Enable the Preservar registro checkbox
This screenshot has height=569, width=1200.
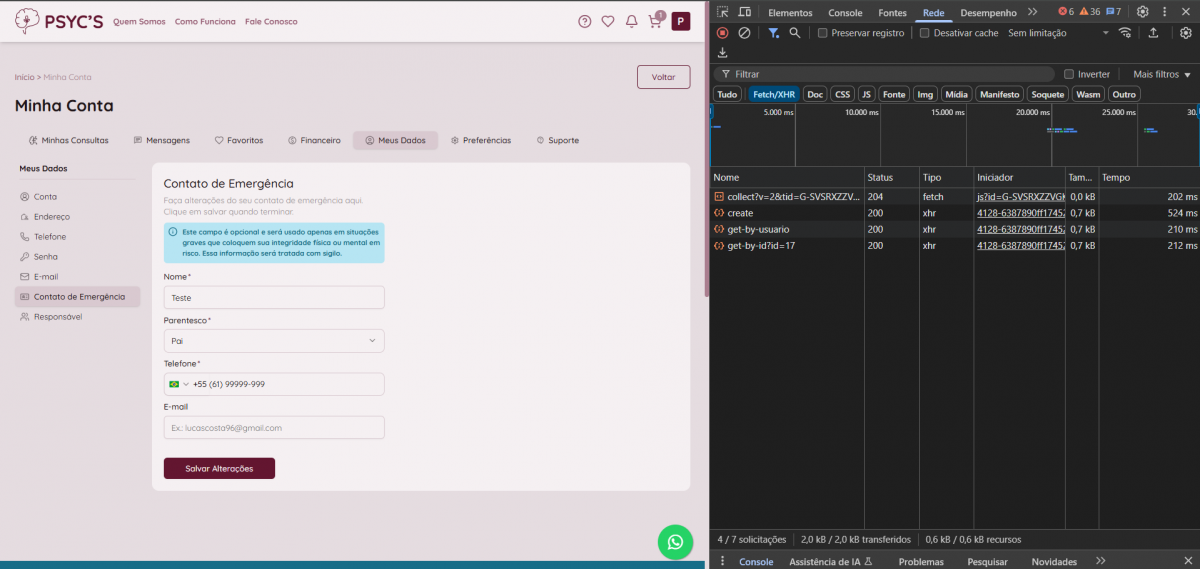[x=823, y=33]
